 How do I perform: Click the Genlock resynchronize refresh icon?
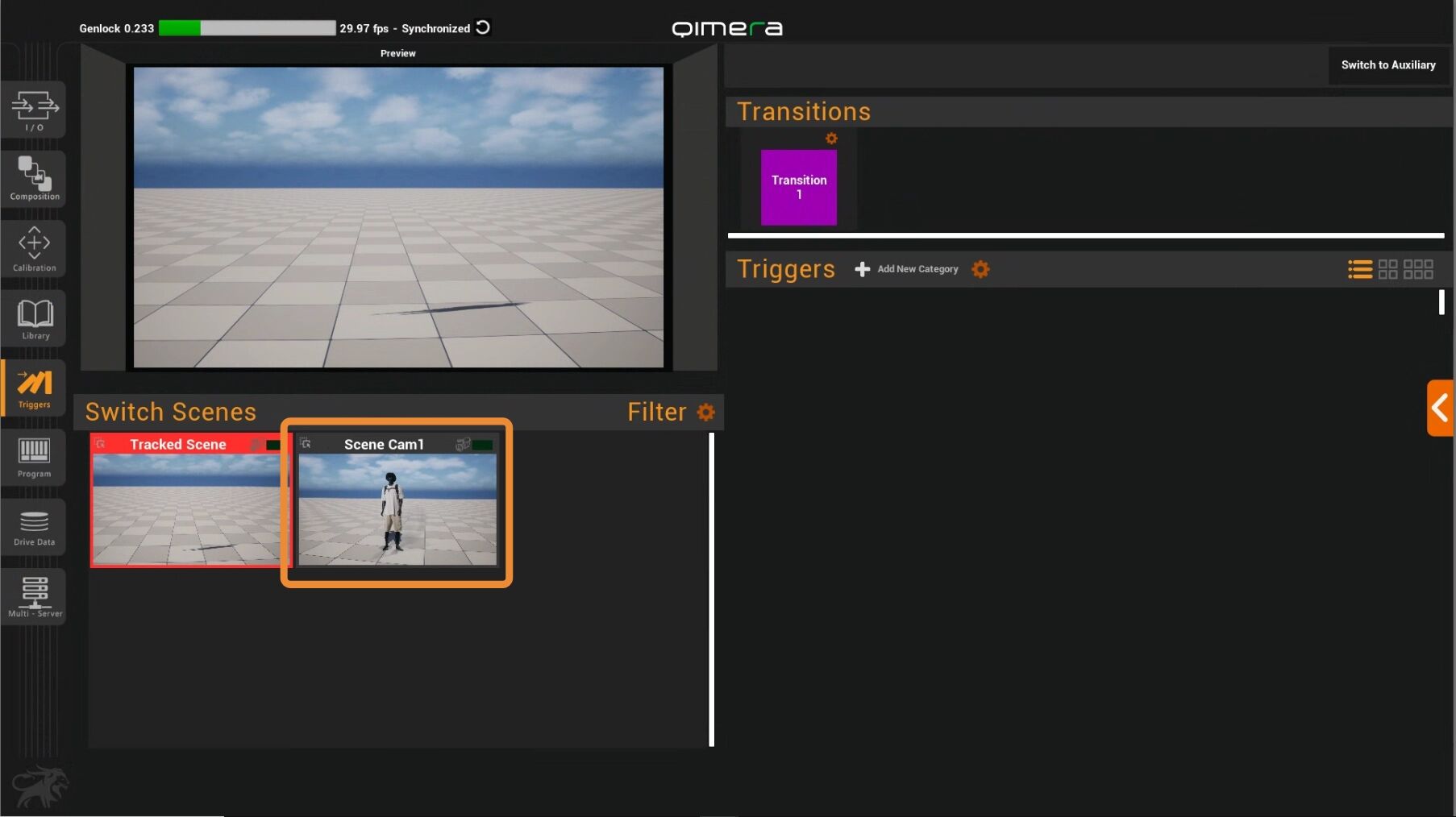tap(483, 27)
